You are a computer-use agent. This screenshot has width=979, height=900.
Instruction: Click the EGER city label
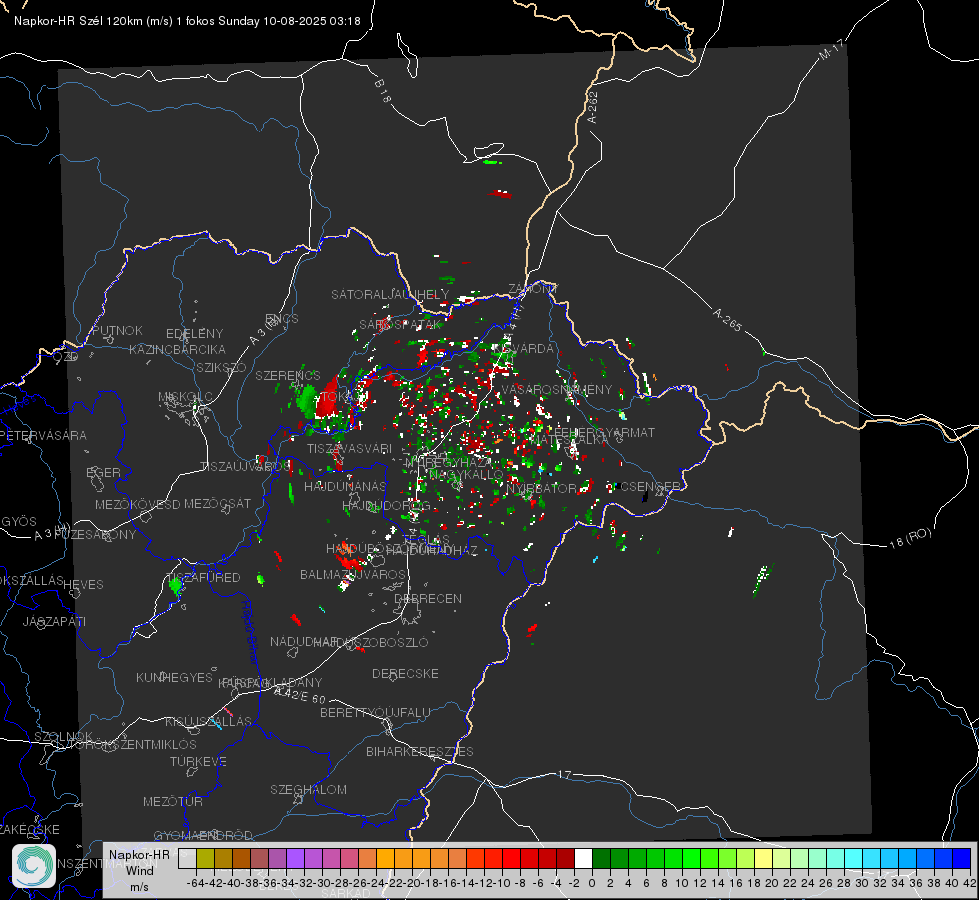pos(103,472)
